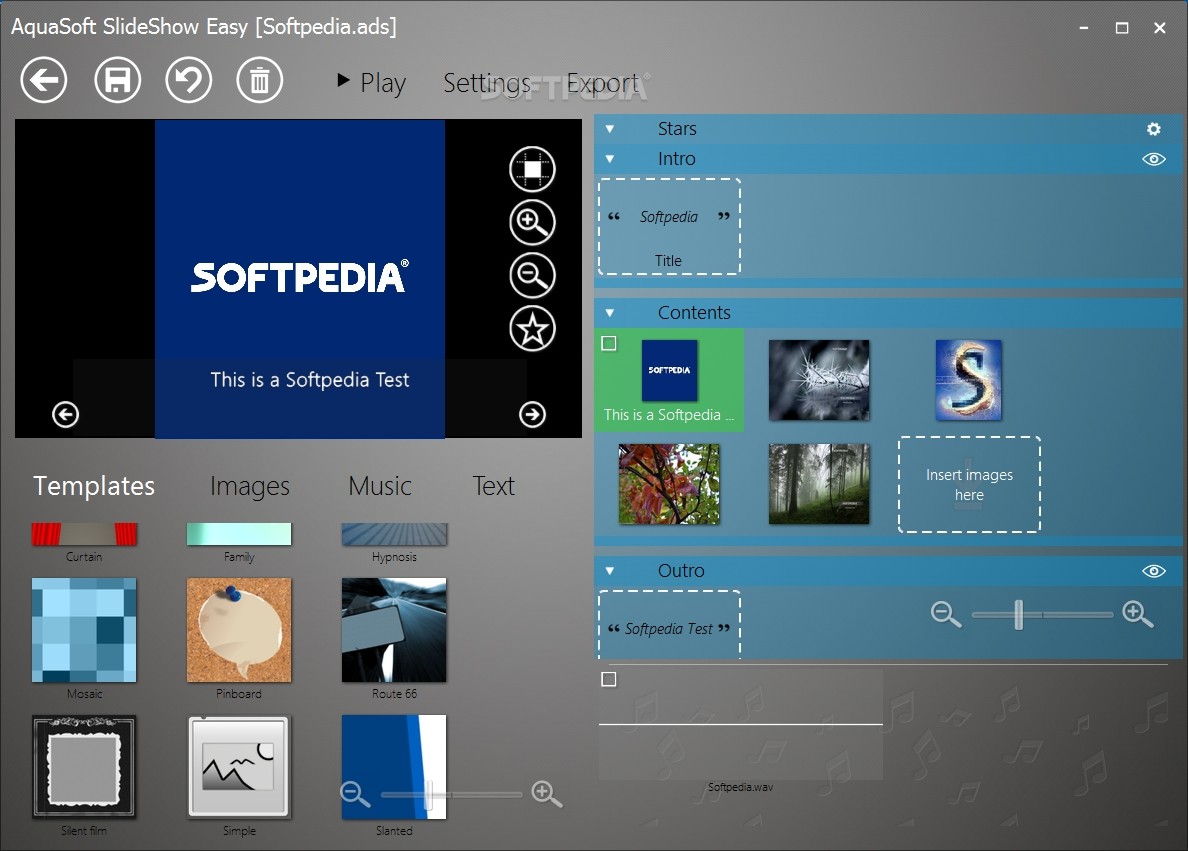1188x851 pixels.
Task: Click zoom-in magnifier beside timeline slider
Action: coord(1138,614)
